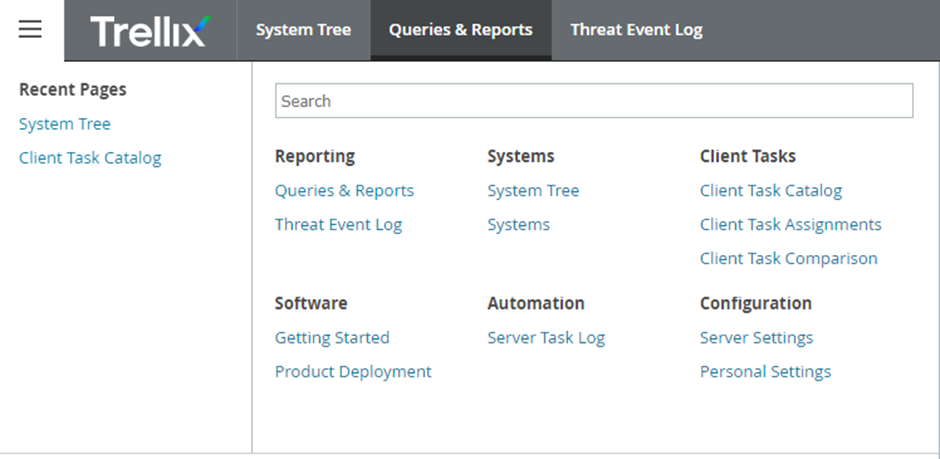Open Client Task Comparison page
940x459 pixels.
click(x=788, y=259)
